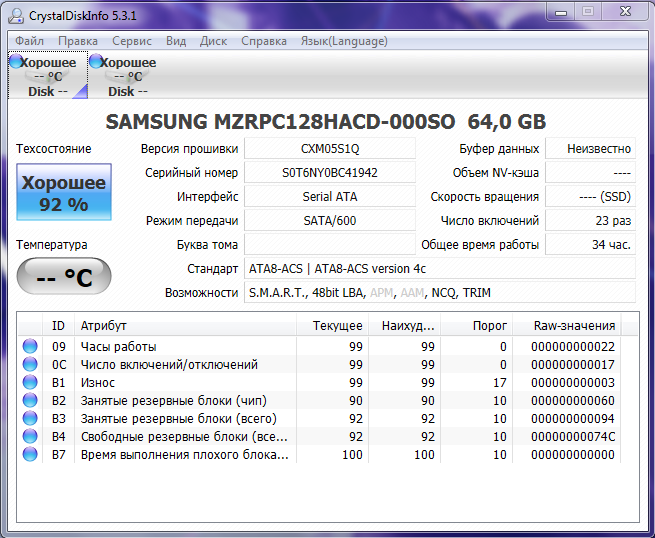655x538 pixels.
Task: Click the Объем NV-кэша value field
Action: click(591, 173)
